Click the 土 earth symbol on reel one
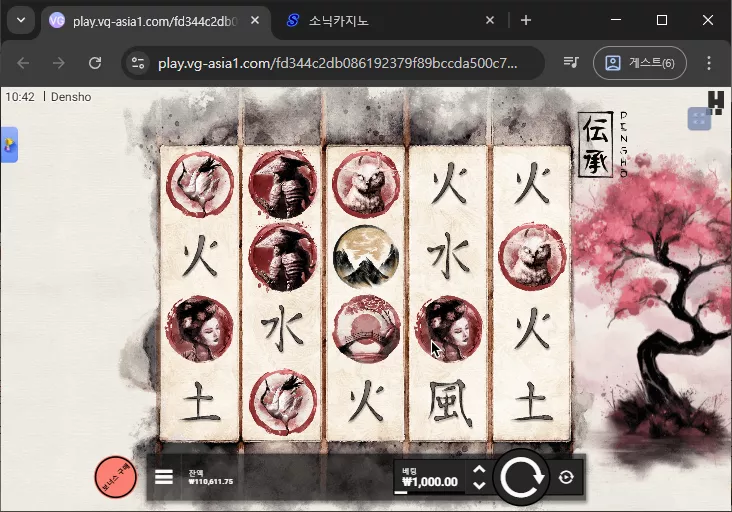The width and height of the screenshot is (732, 512). click(x=200, y=402)
